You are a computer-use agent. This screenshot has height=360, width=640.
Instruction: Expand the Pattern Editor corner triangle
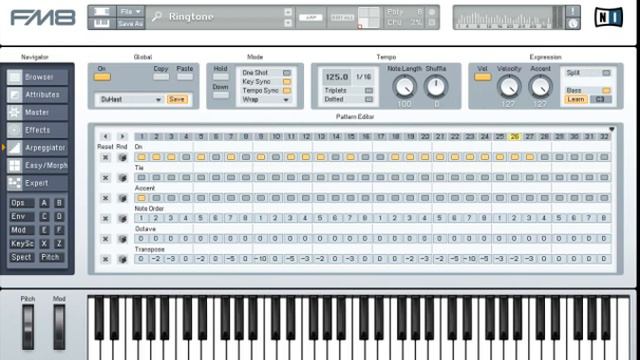612,129
